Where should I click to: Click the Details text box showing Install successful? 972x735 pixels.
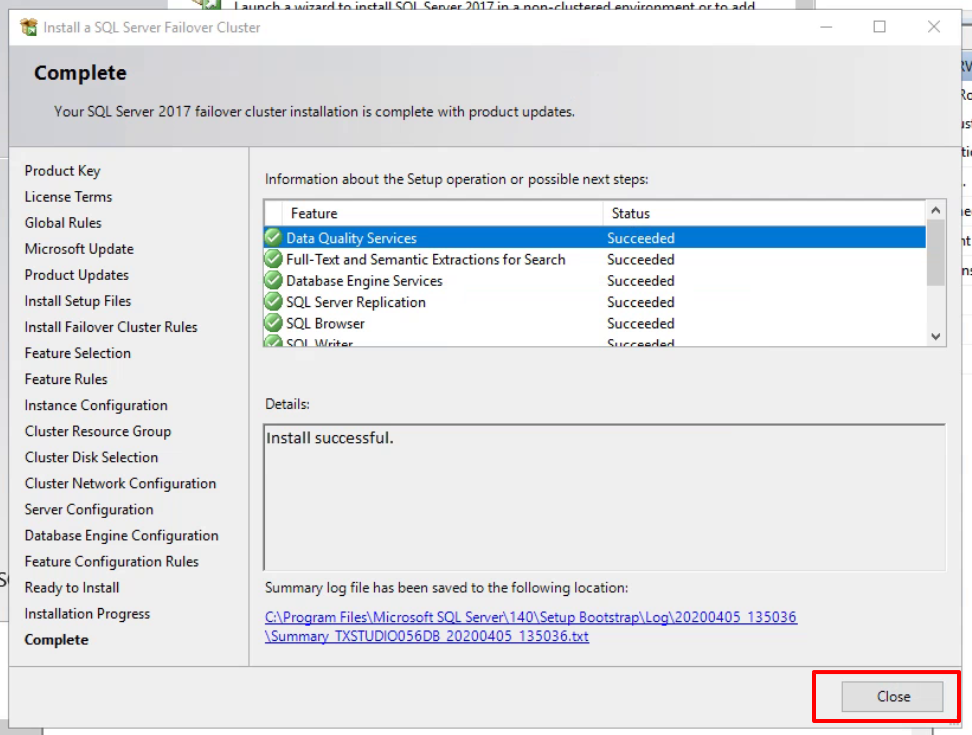[x=604, y=497]
